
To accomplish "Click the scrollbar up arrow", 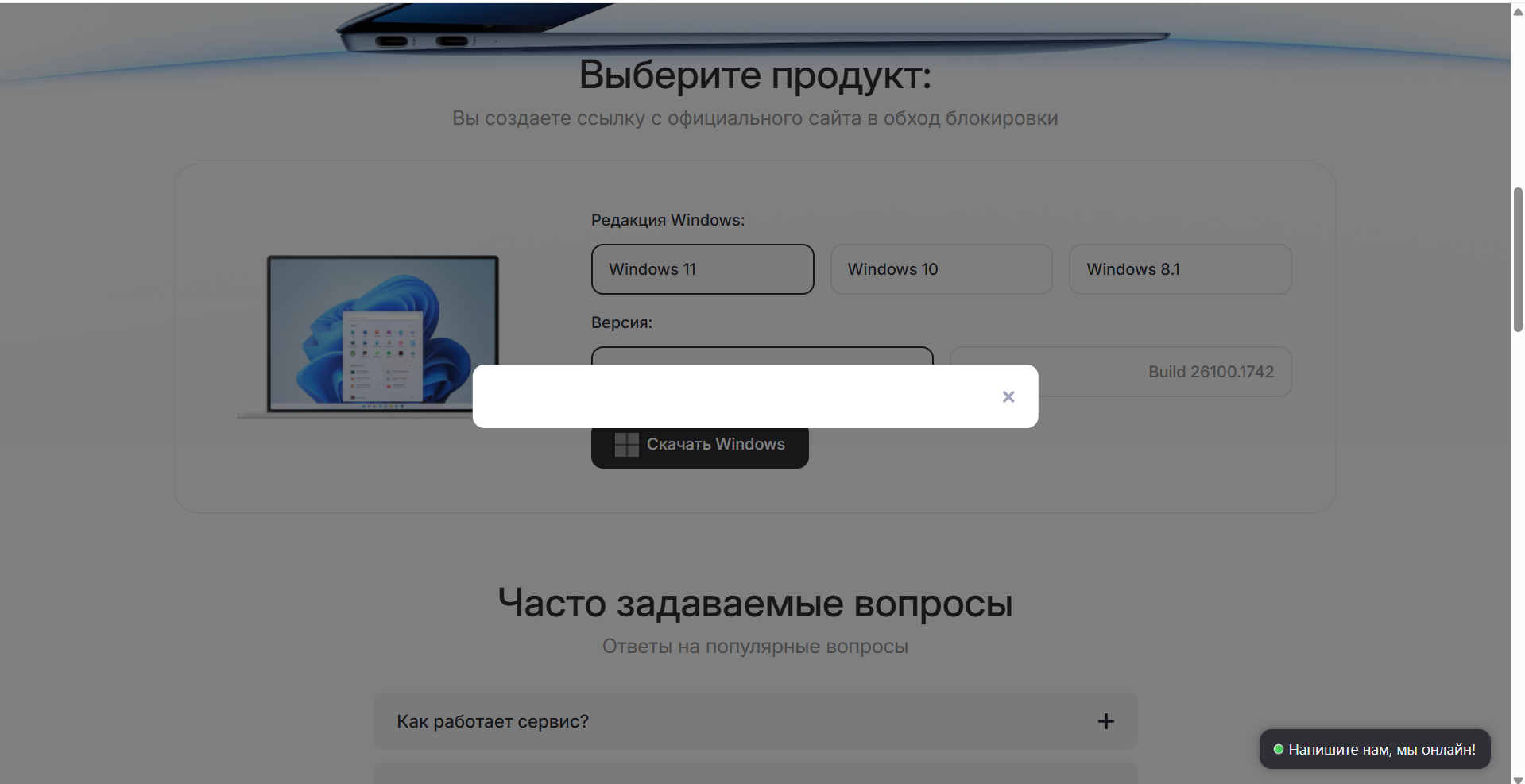I will point(1517,11).
